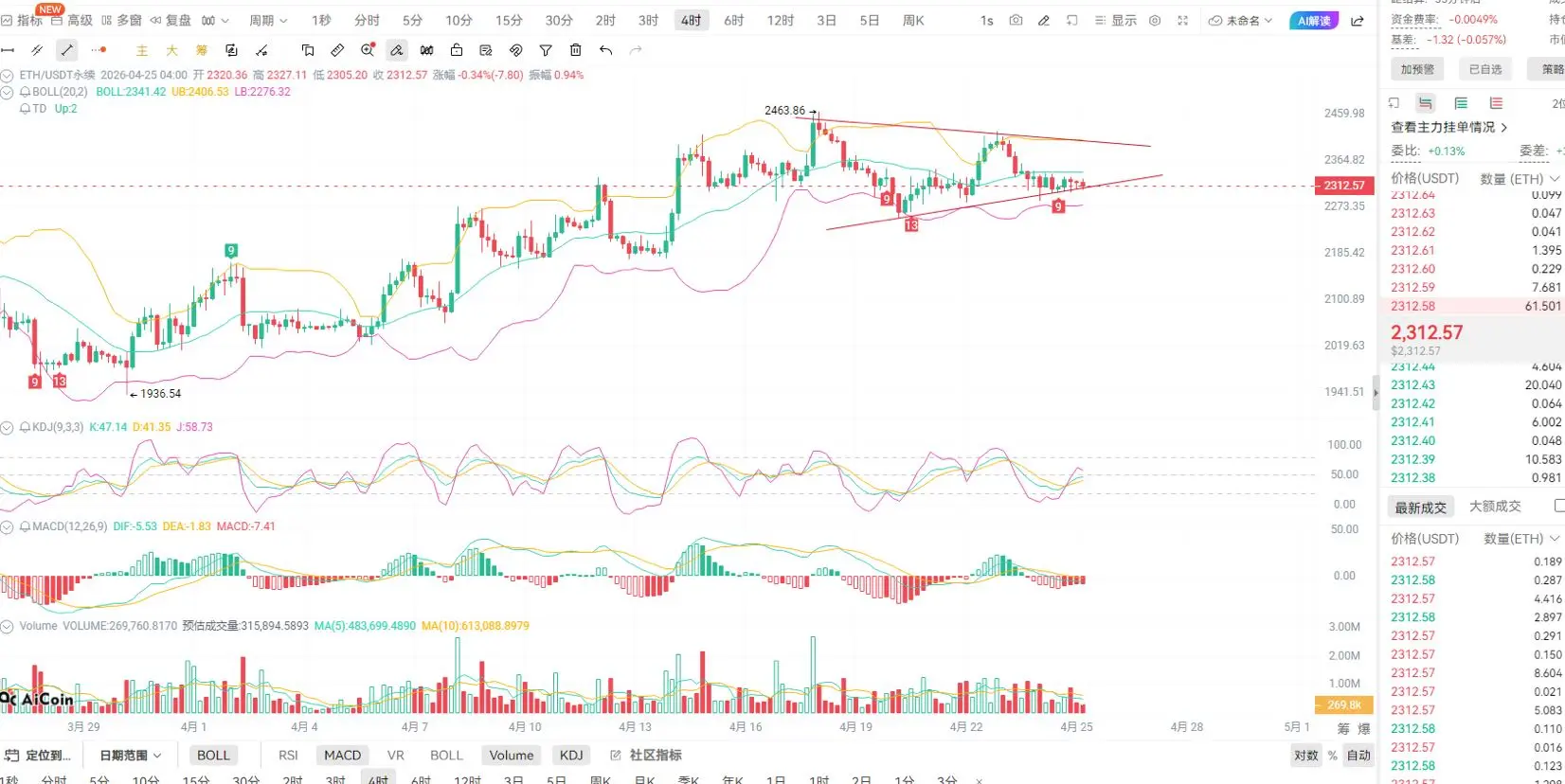Collapse the Volume indicator panel
This screenshot has height=784, width=1565.
pyautogui.click(x=8, y=626)
